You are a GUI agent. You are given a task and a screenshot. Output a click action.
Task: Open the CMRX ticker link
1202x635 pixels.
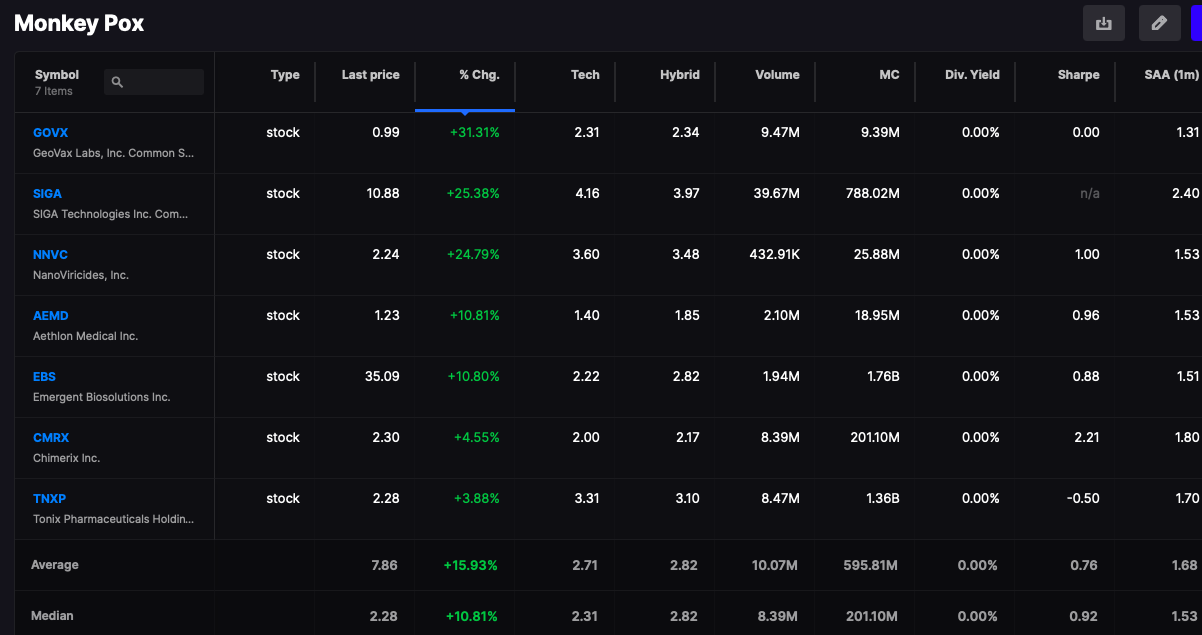pos(51,438)
